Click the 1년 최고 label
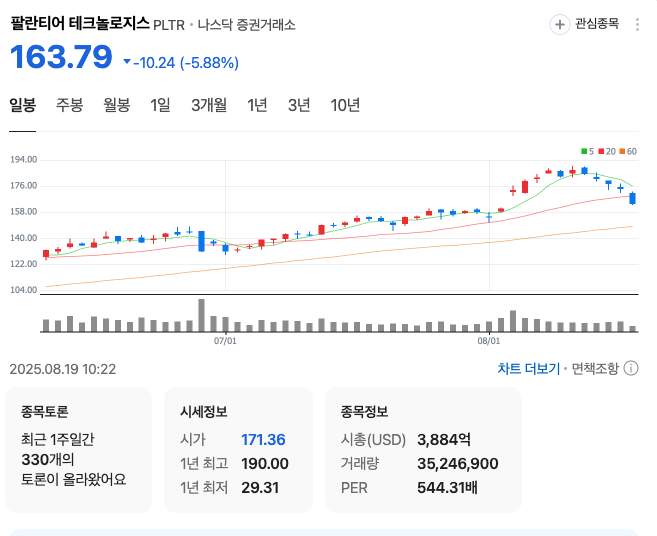Screen dimensions: 657x536 point(204,464)
